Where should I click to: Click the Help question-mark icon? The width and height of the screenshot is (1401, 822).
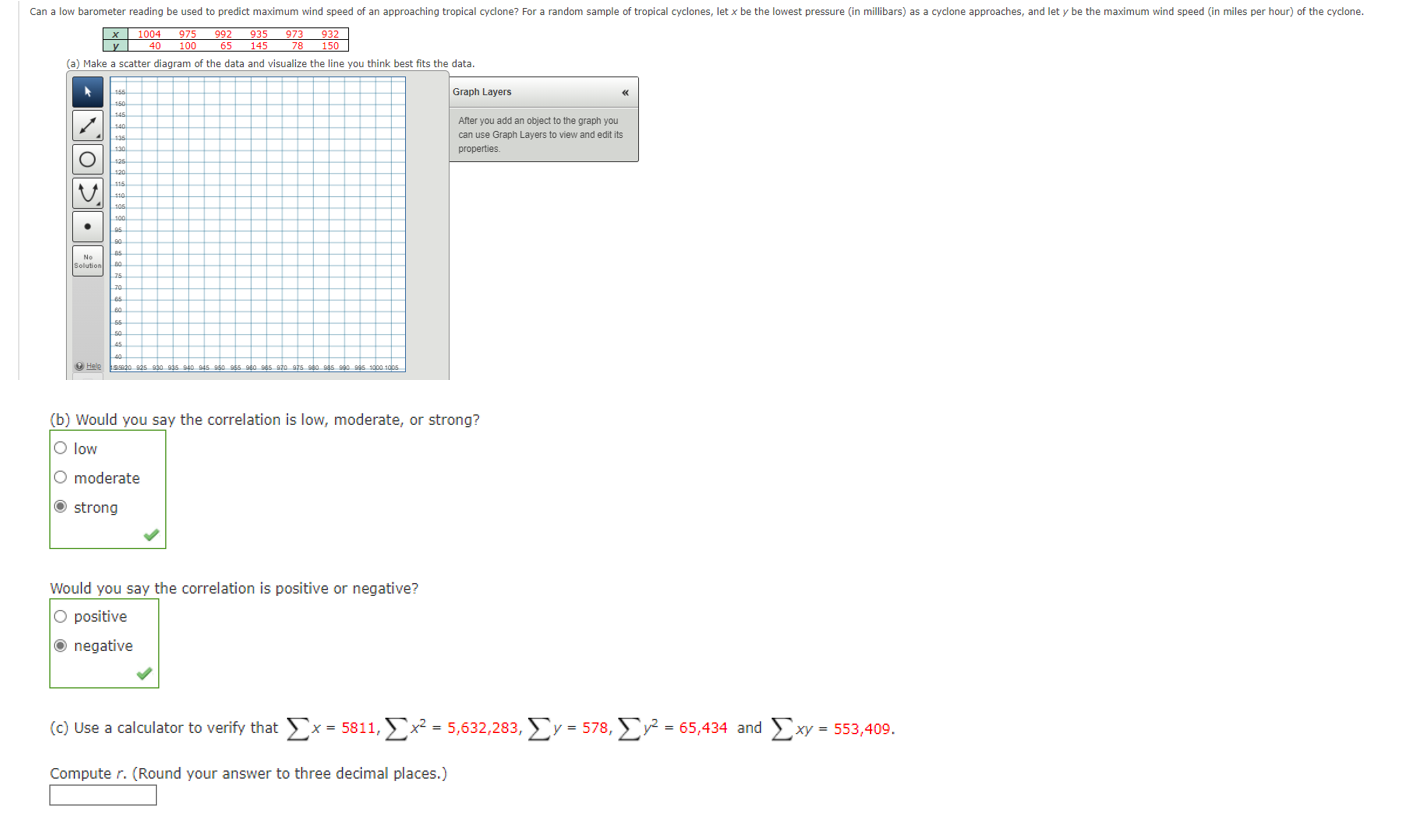(79, 364)
